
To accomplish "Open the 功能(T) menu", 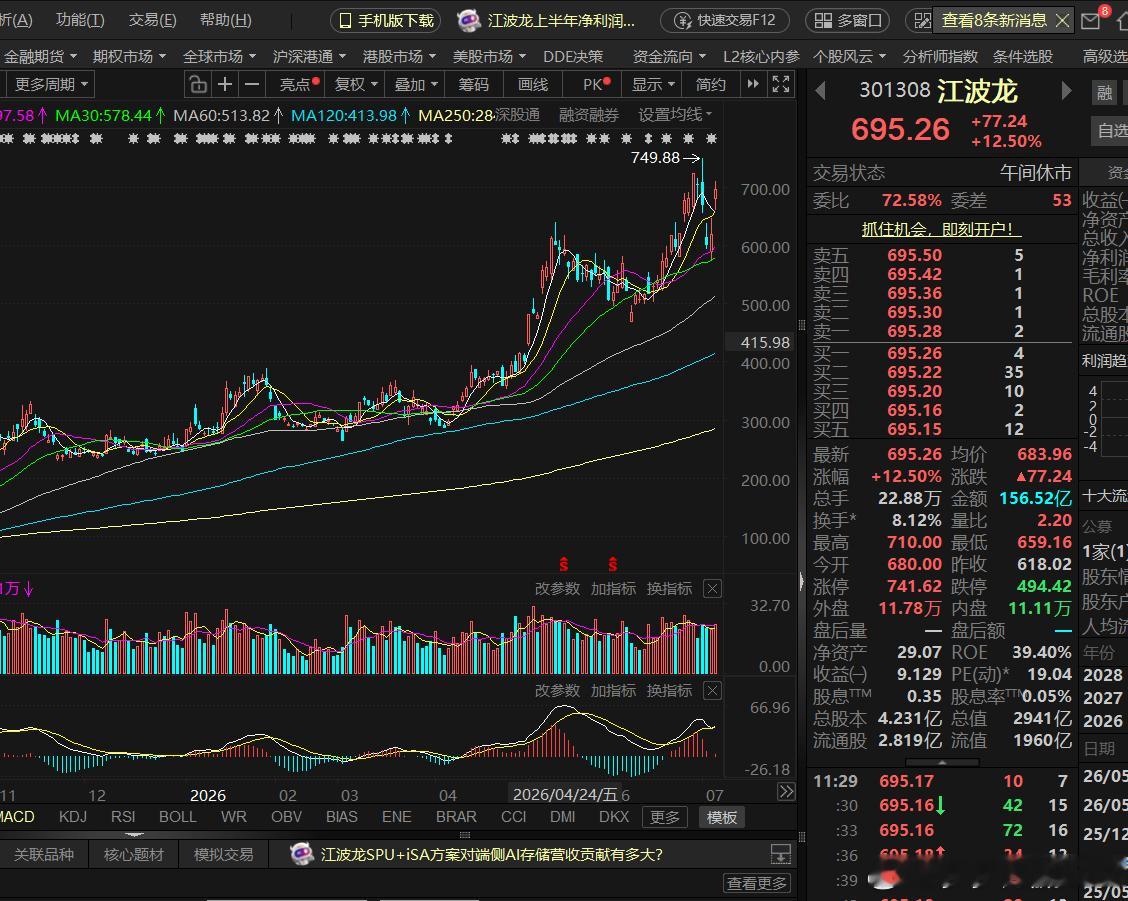I will 80,20.
